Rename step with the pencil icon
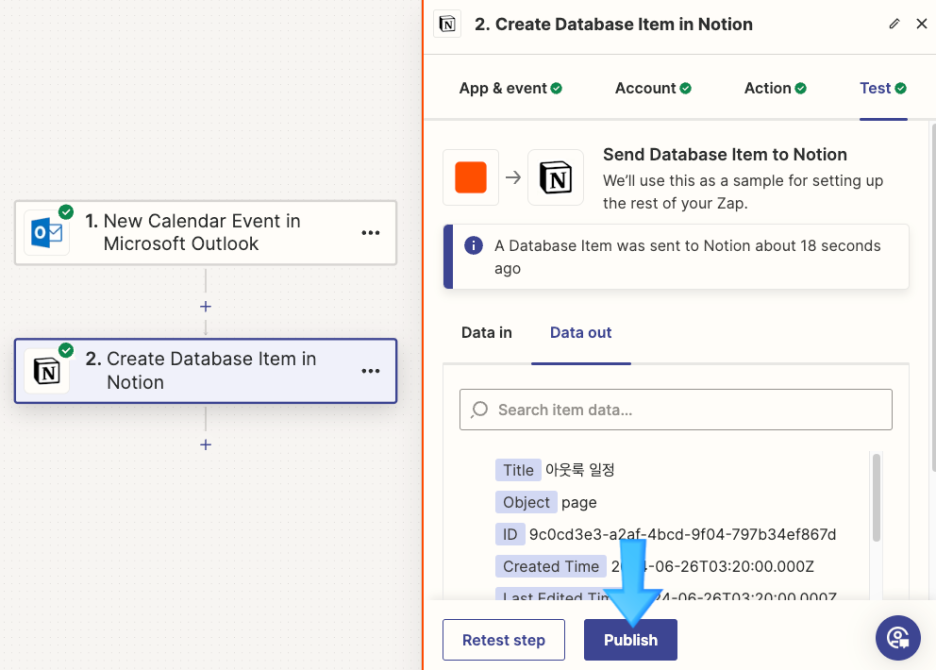 894,24
